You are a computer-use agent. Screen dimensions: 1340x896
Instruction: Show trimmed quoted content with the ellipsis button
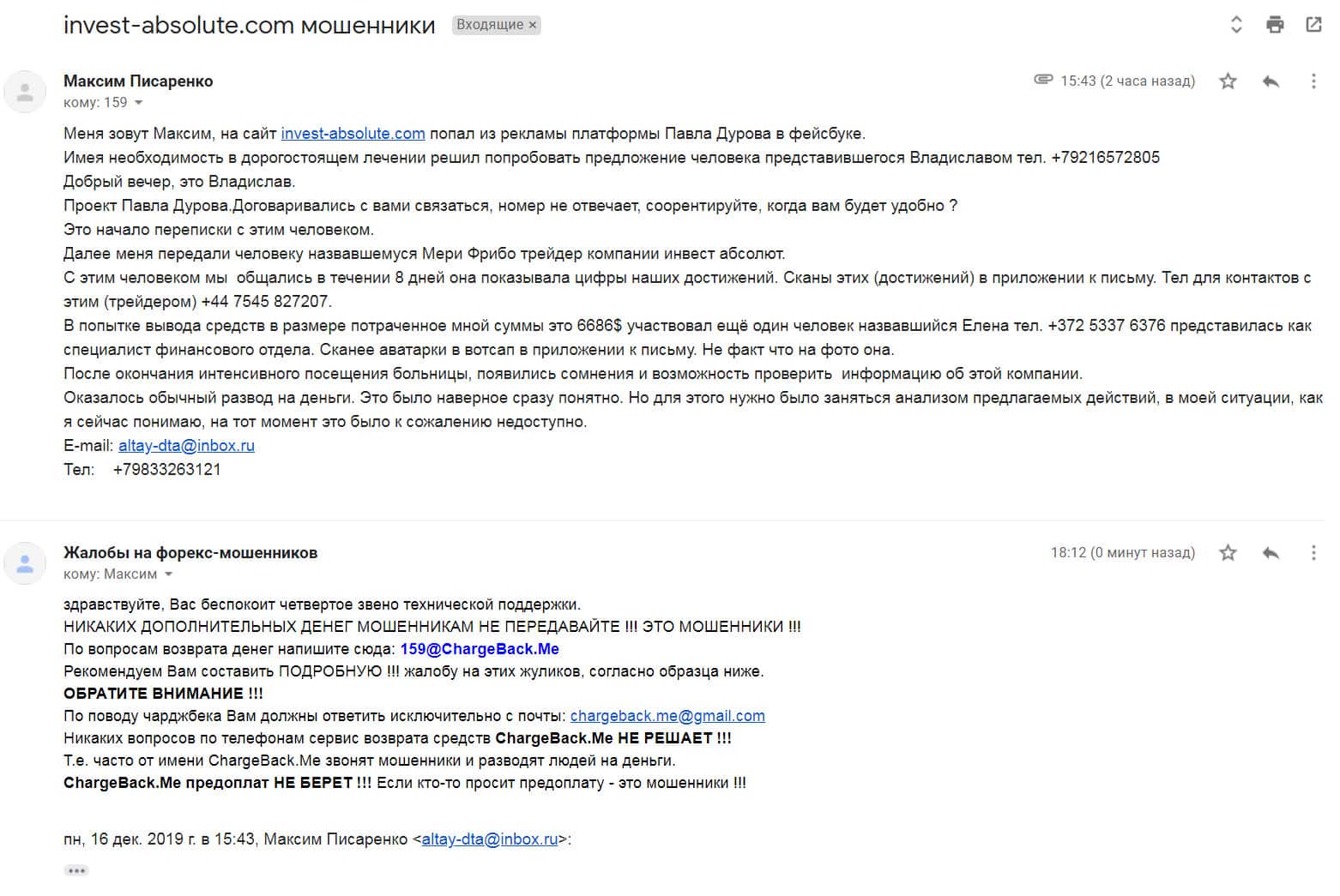pos(76,870)
